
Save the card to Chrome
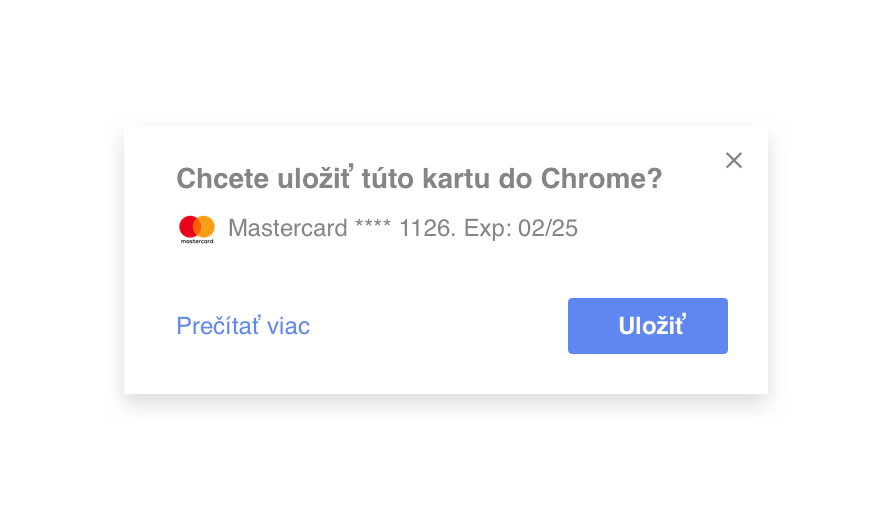click(x=648, y=326)
